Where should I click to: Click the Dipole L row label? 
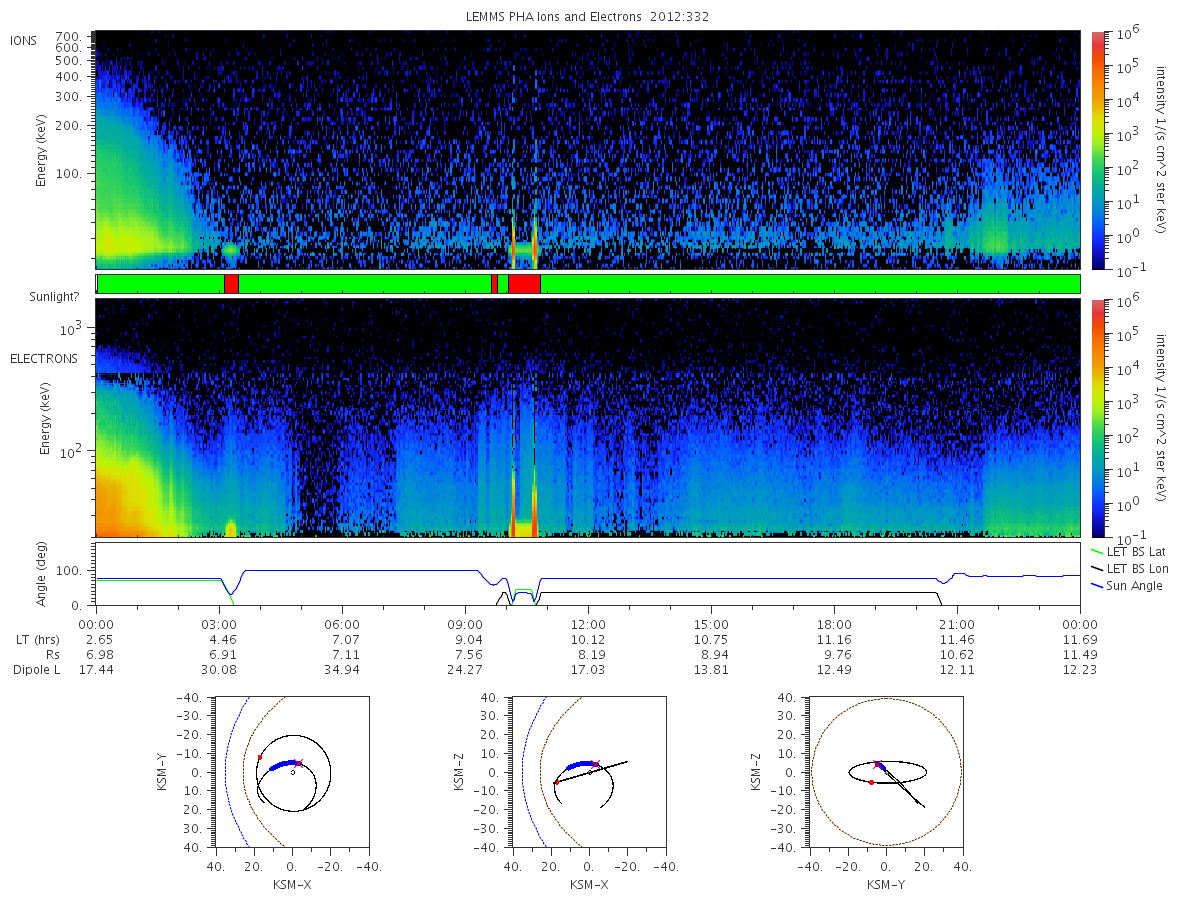coord(35,669)
